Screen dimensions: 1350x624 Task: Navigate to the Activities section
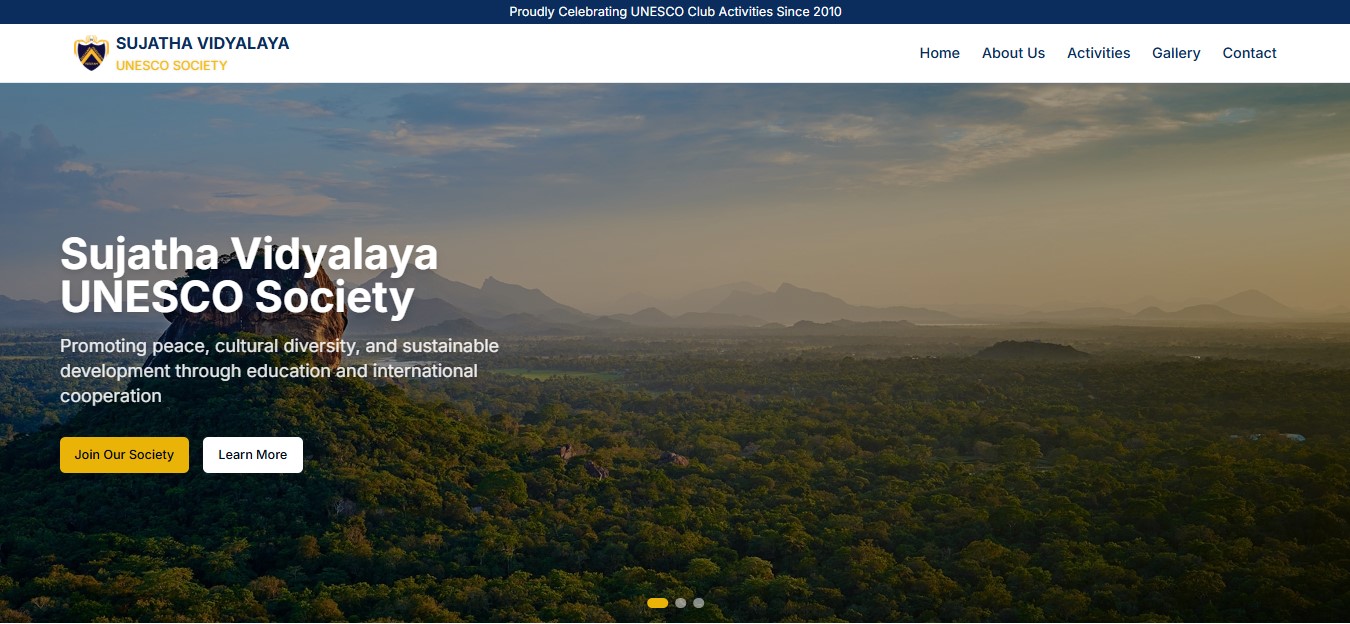tap(1098, 53)
